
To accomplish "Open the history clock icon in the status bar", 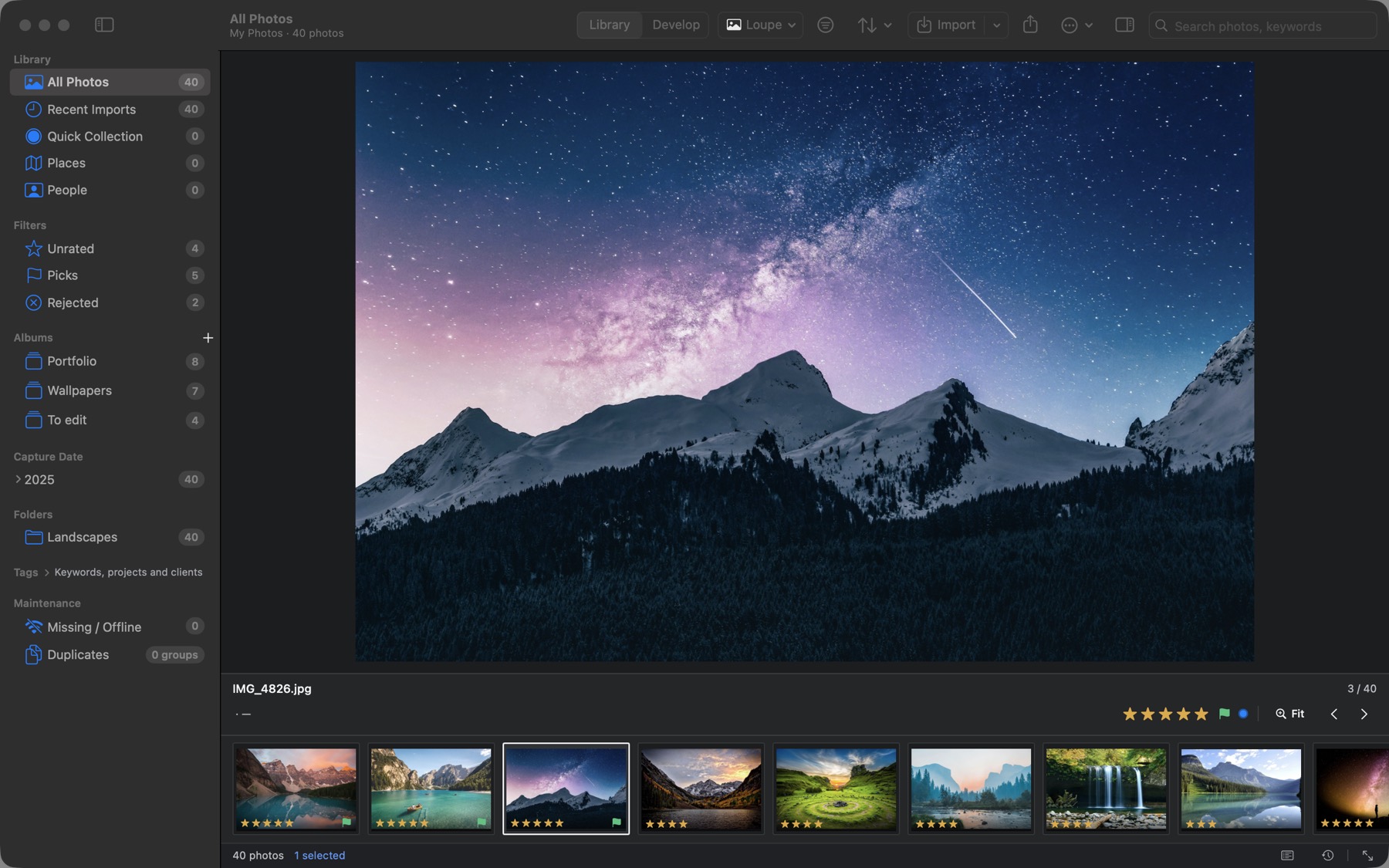I will [1327, 855].
